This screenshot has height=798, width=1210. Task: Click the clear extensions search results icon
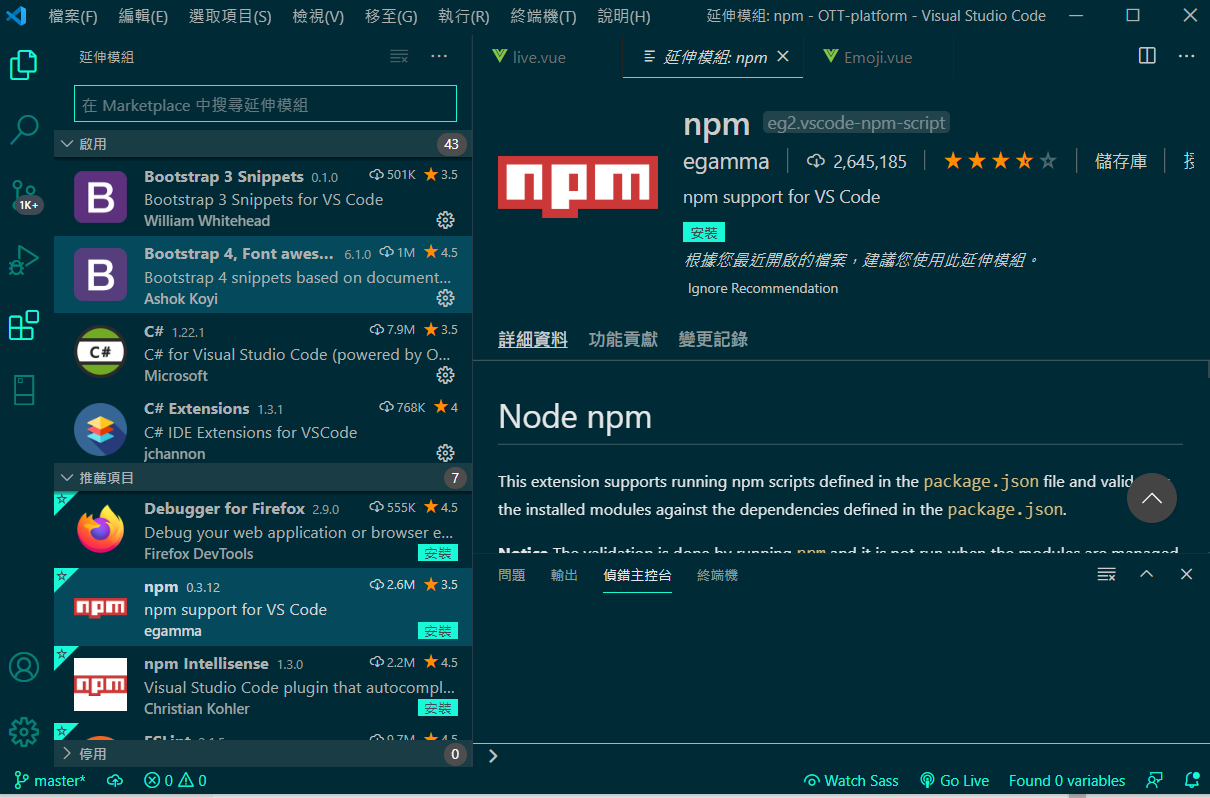tap(399, 57)
